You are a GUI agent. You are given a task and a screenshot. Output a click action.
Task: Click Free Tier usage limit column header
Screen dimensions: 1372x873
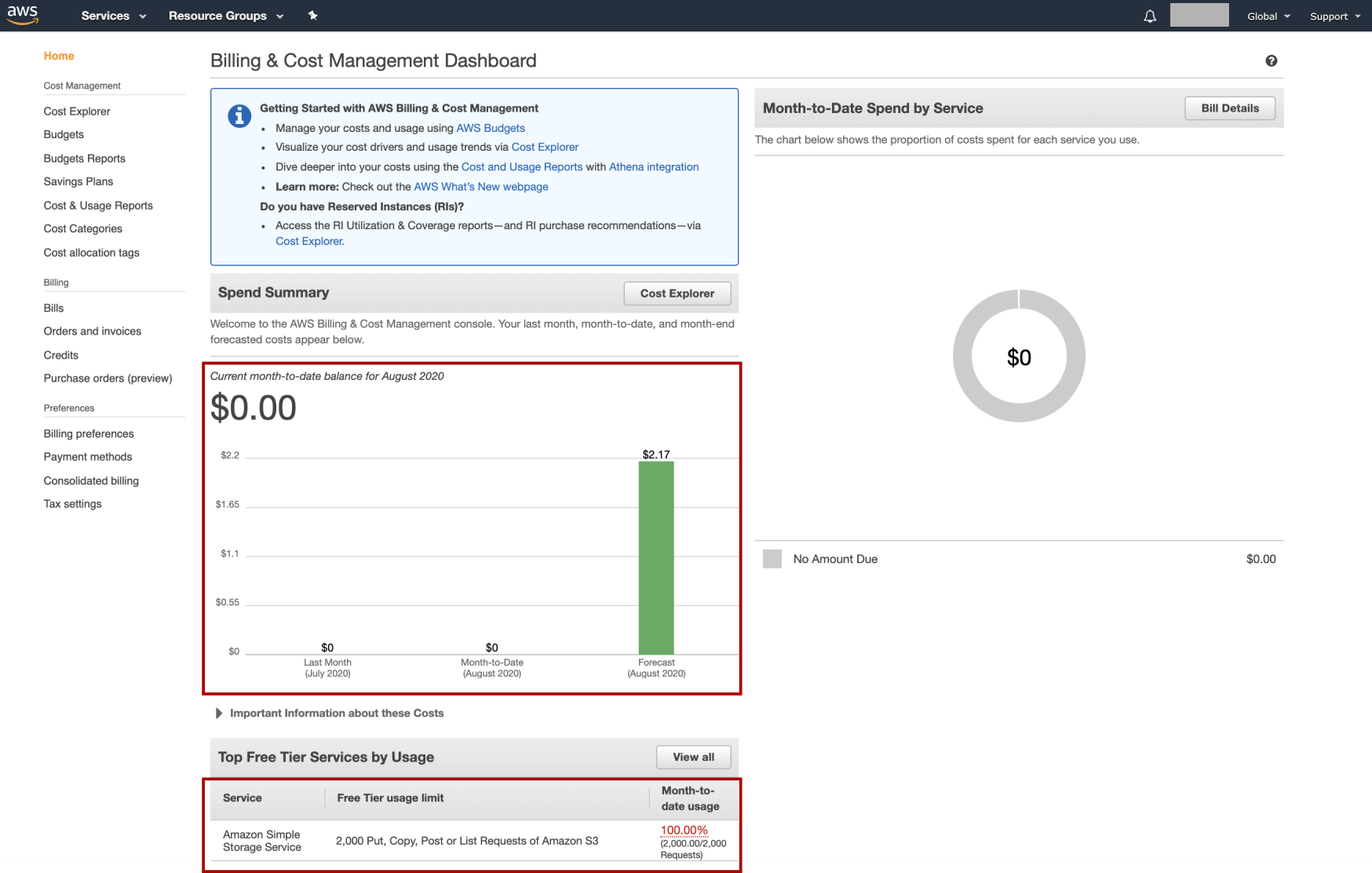pos(390,798)
